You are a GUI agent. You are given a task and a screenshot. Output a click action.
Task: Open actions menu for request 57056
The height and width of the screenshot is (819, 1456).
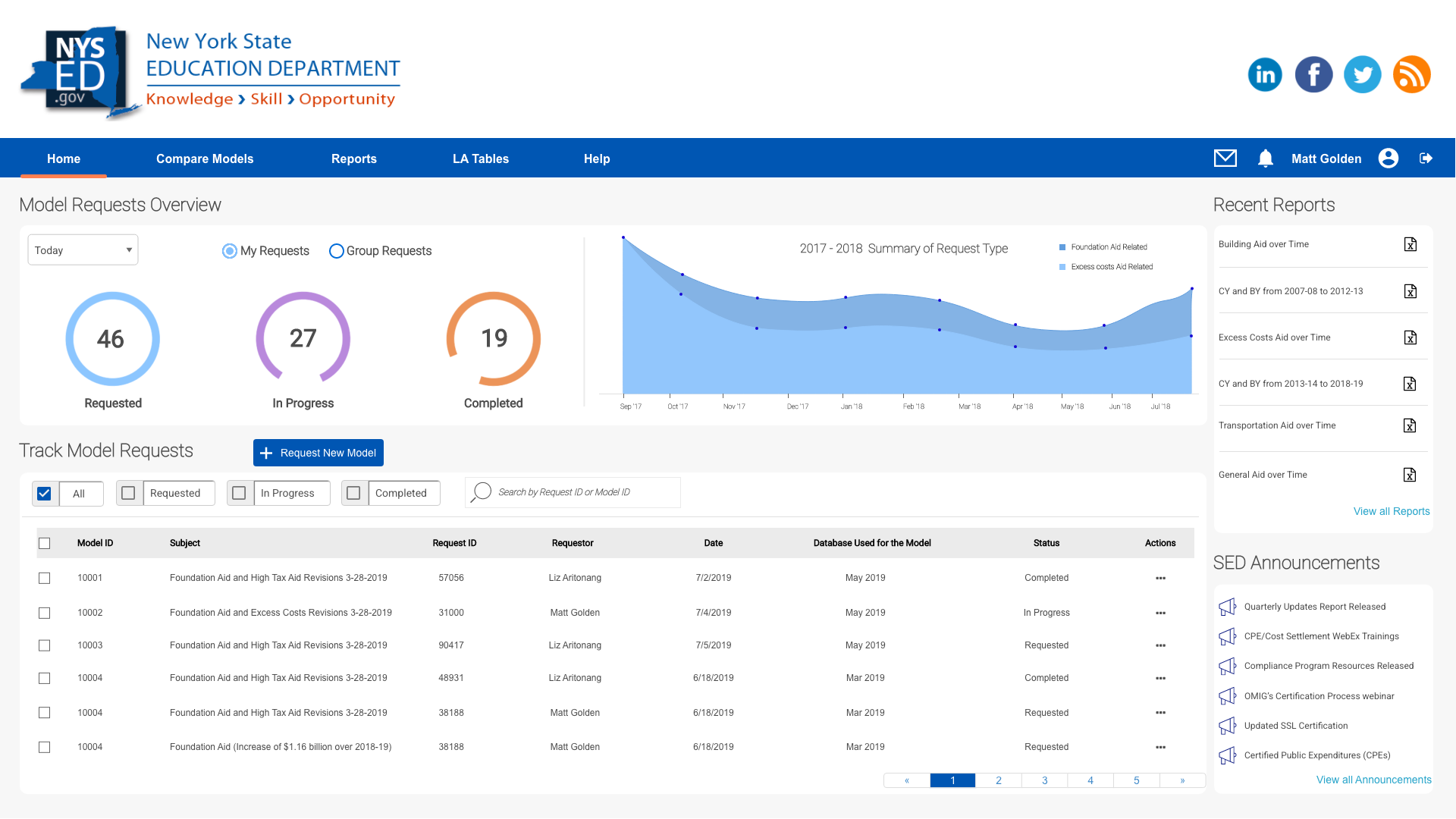(x=1160, y=579)
